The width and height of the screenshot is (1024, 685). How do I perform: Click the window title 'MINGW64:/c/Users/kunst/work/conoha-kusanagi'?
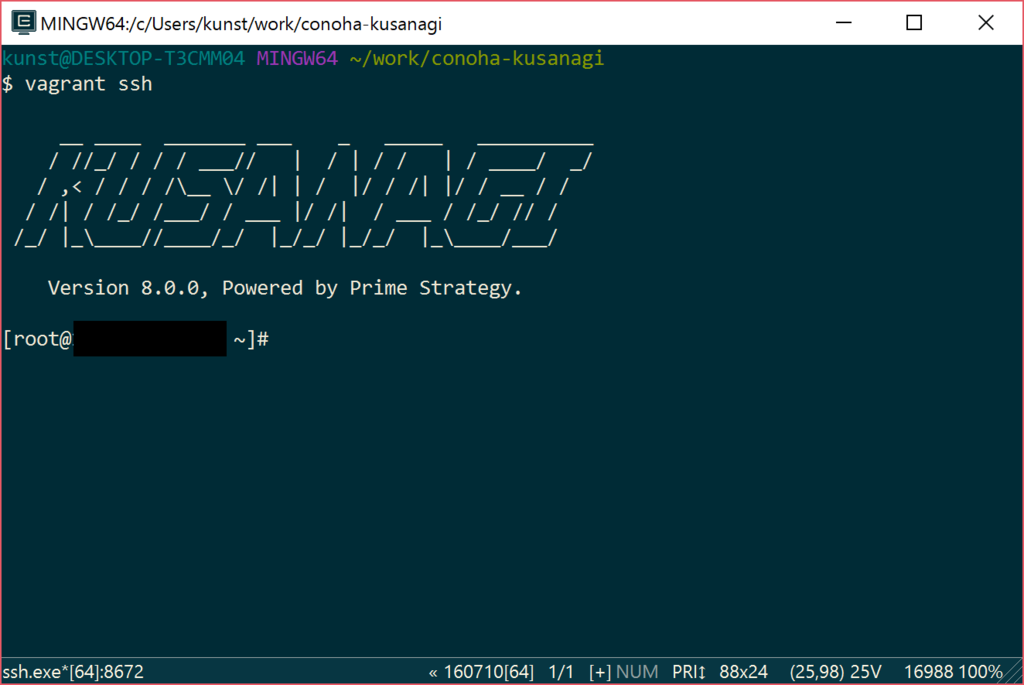(241, 24)
